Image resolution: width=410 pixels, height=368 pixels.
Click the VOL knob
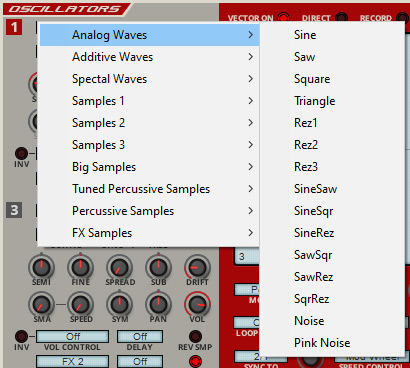[197, 304]
